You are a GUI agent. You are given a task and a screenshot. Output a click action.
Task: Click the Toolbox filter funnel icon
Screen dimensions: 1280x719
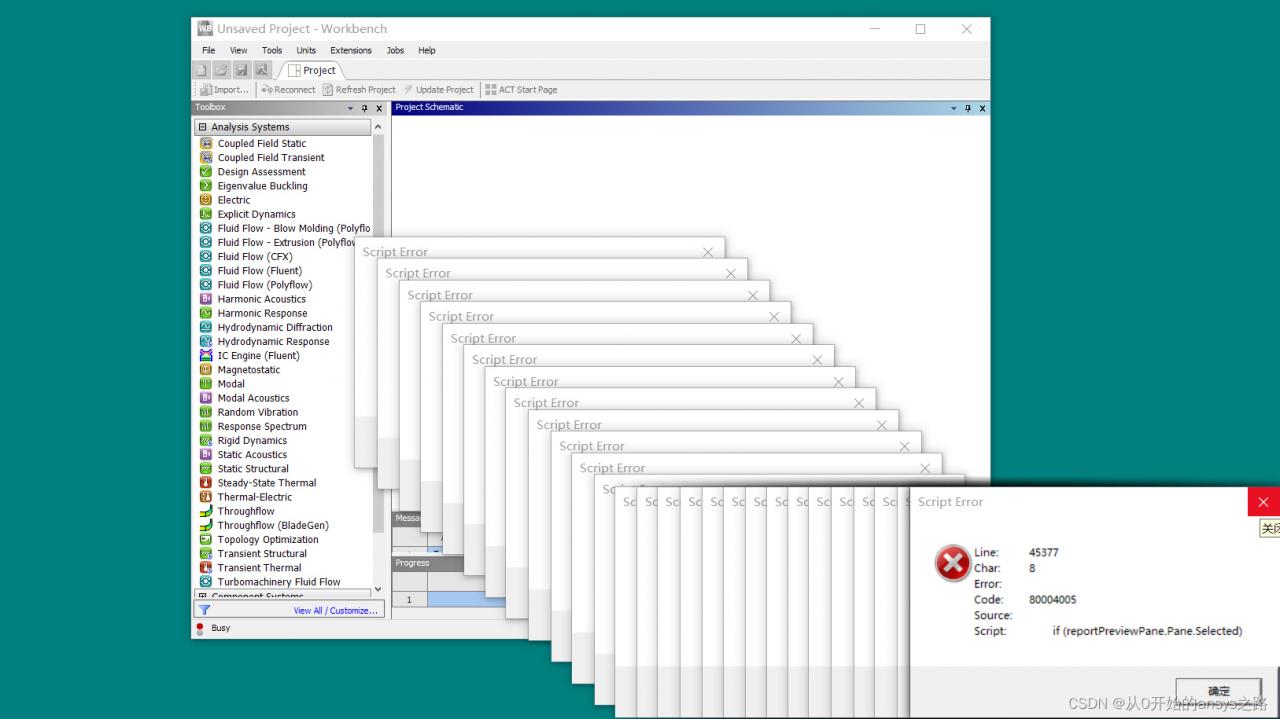(204, 609)
